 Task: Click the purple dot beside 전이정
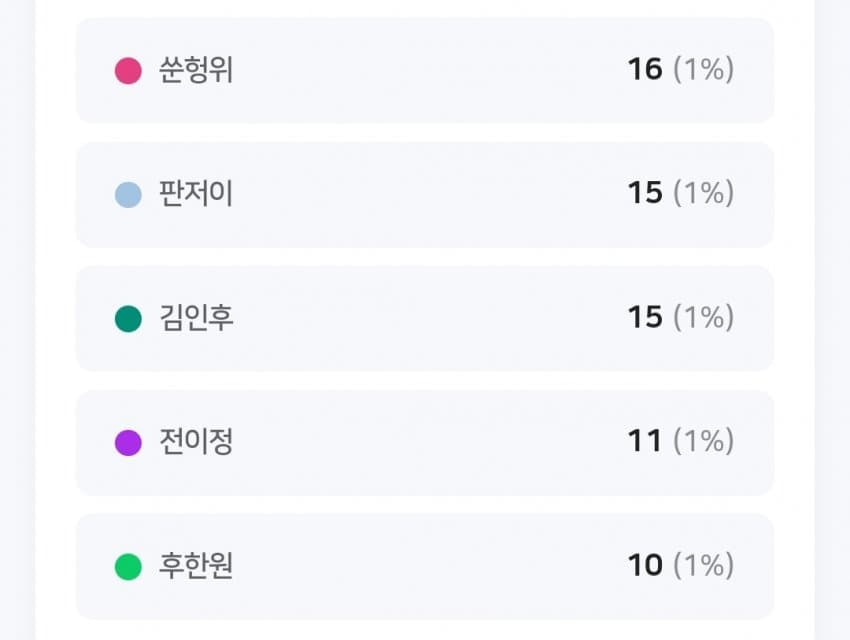(128, 442)
